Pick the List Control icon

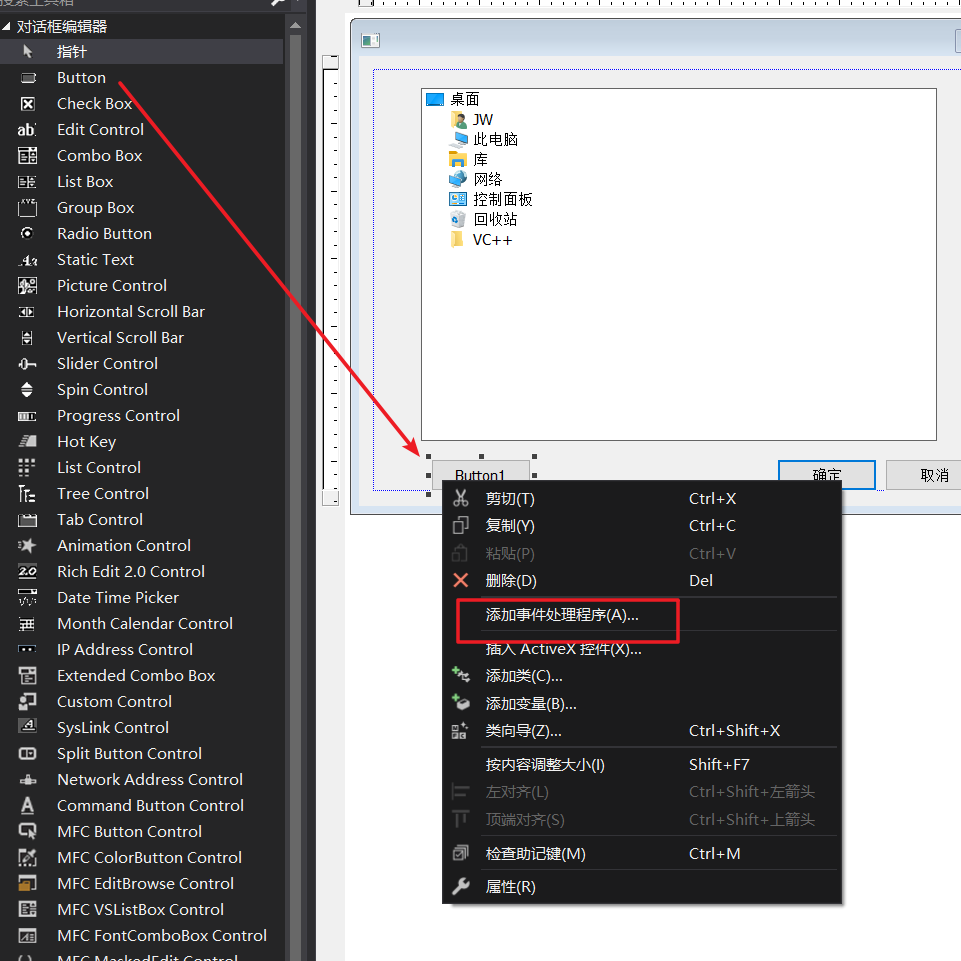27,468
